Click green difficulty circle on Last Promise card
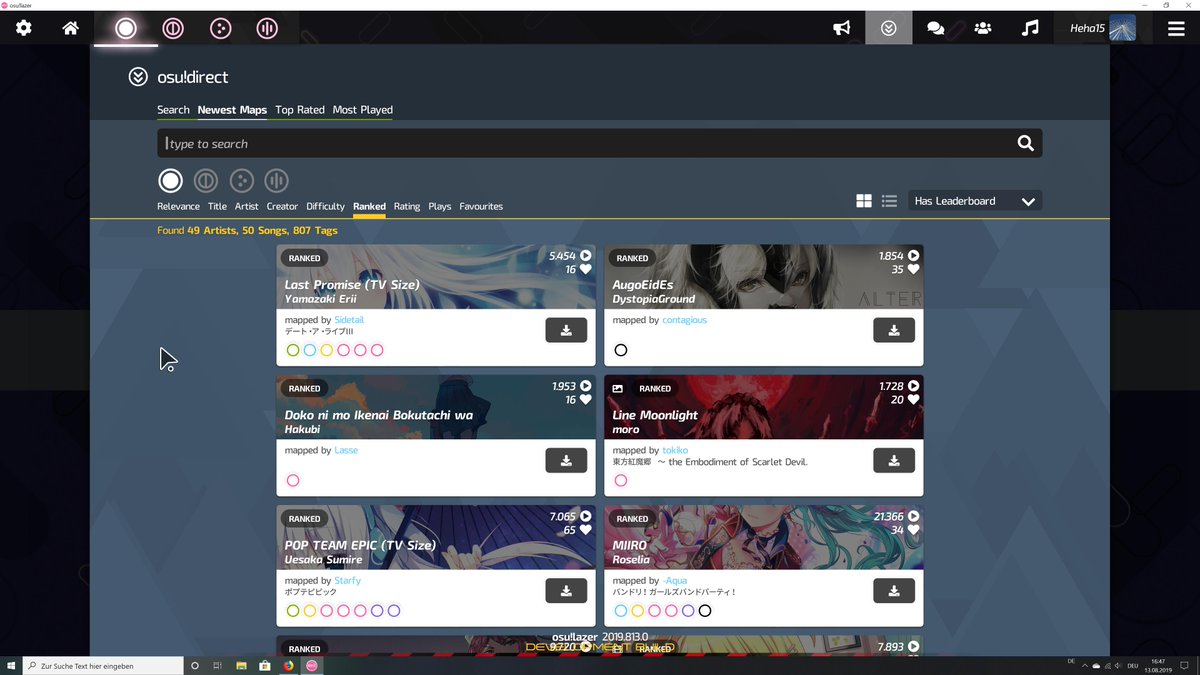The width and height of the screenshot is (1200, 675). point(293,350)
